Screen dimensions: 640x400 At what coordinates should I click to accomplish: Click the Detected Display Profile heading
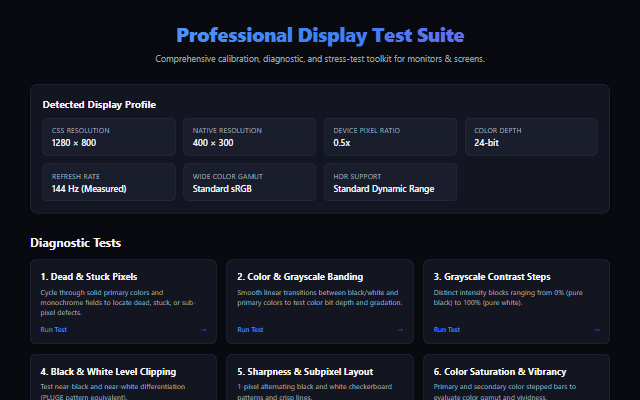99,105
